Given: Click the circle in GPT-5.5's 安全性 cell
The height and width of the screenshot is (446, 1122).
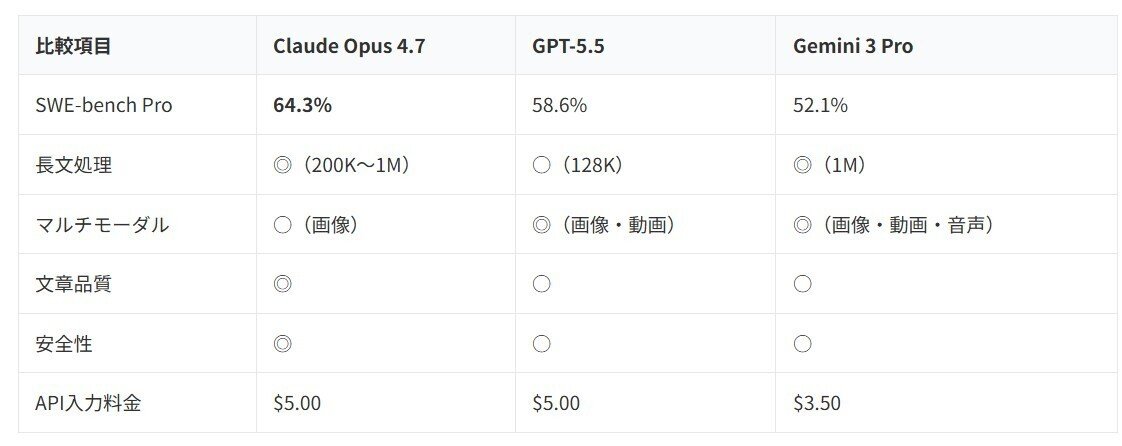Looking at the screenshot, I should click(x=542, y=344).
